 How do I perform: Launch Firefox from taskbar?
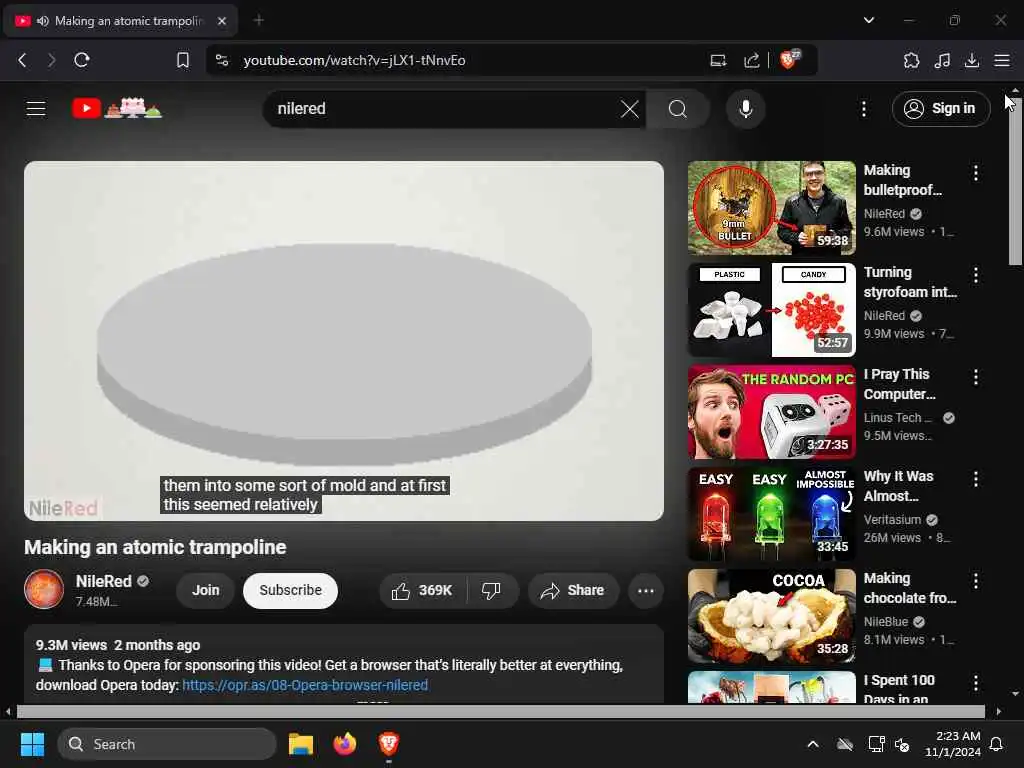pyautogui.click(x=345, y=744)
